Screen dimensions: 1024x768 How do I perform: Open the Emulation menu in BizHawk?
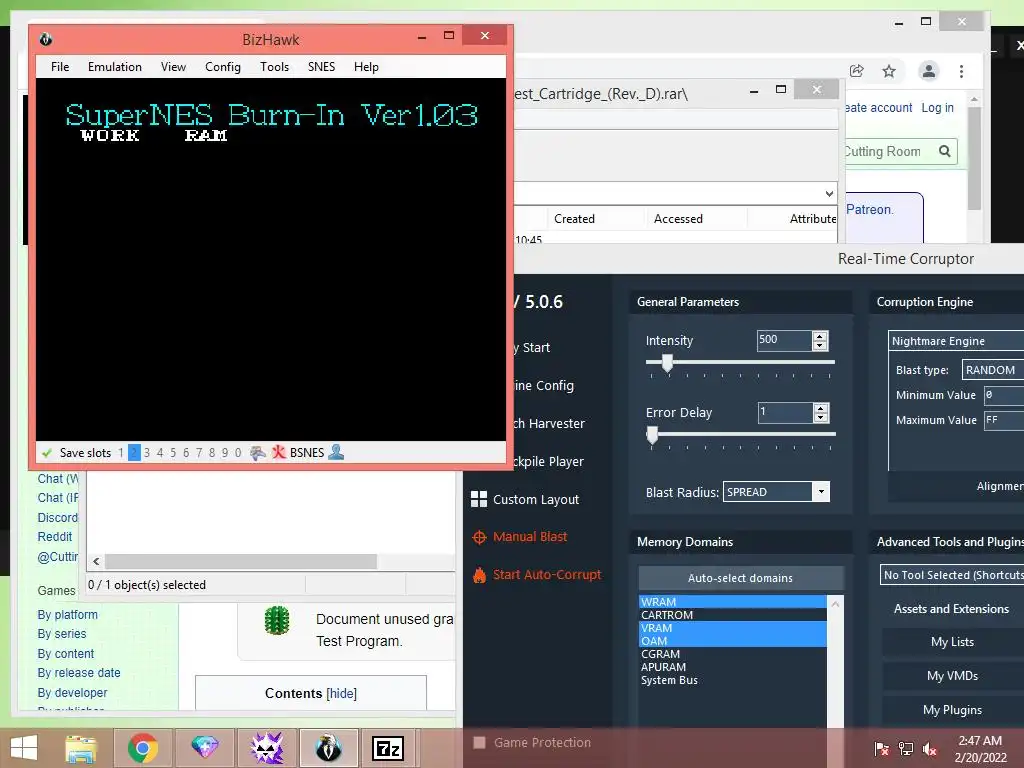pos(115,67)
